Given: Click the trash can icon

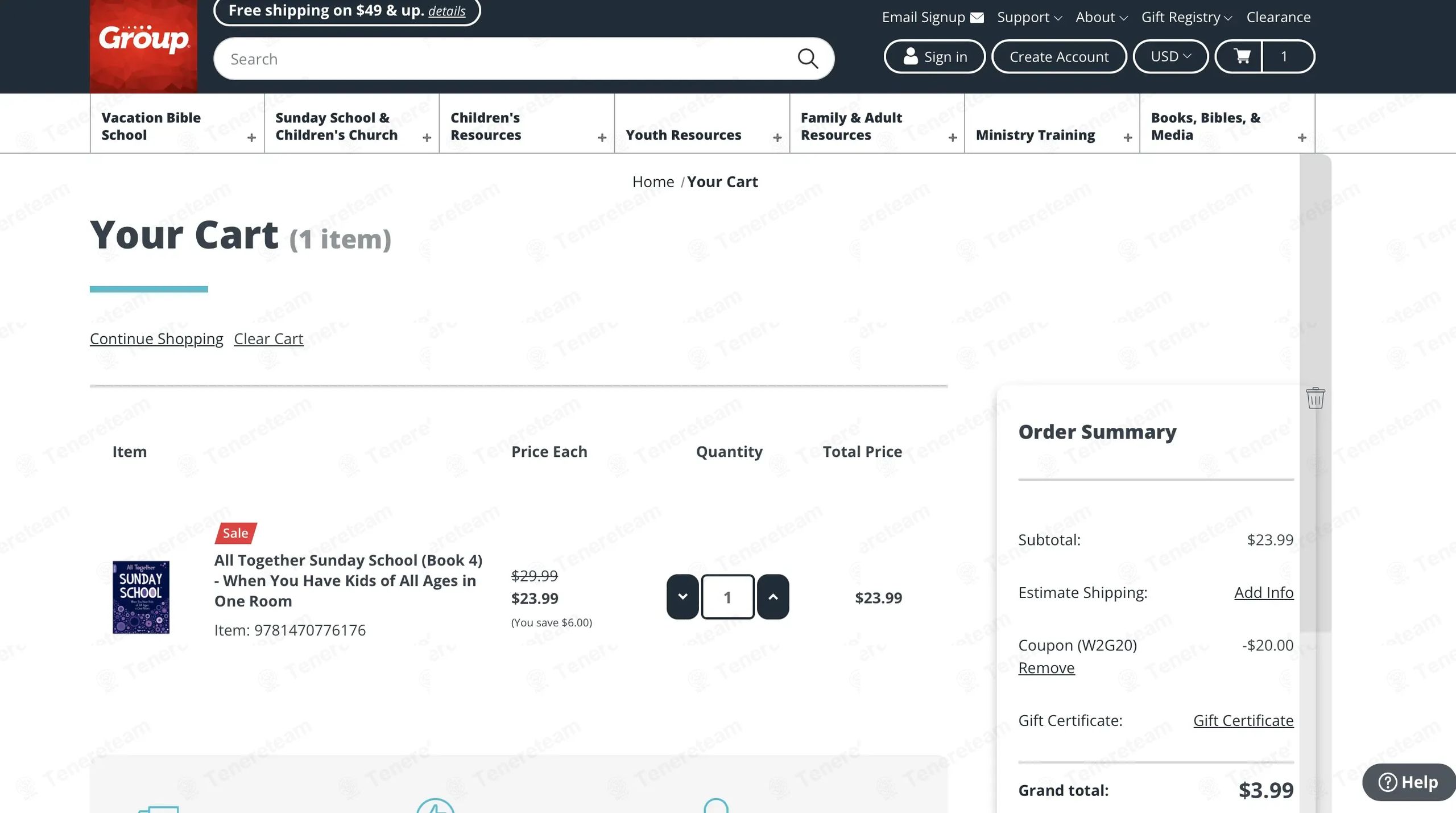Looking at the screenshot, I should click(x=1315, y=398).
